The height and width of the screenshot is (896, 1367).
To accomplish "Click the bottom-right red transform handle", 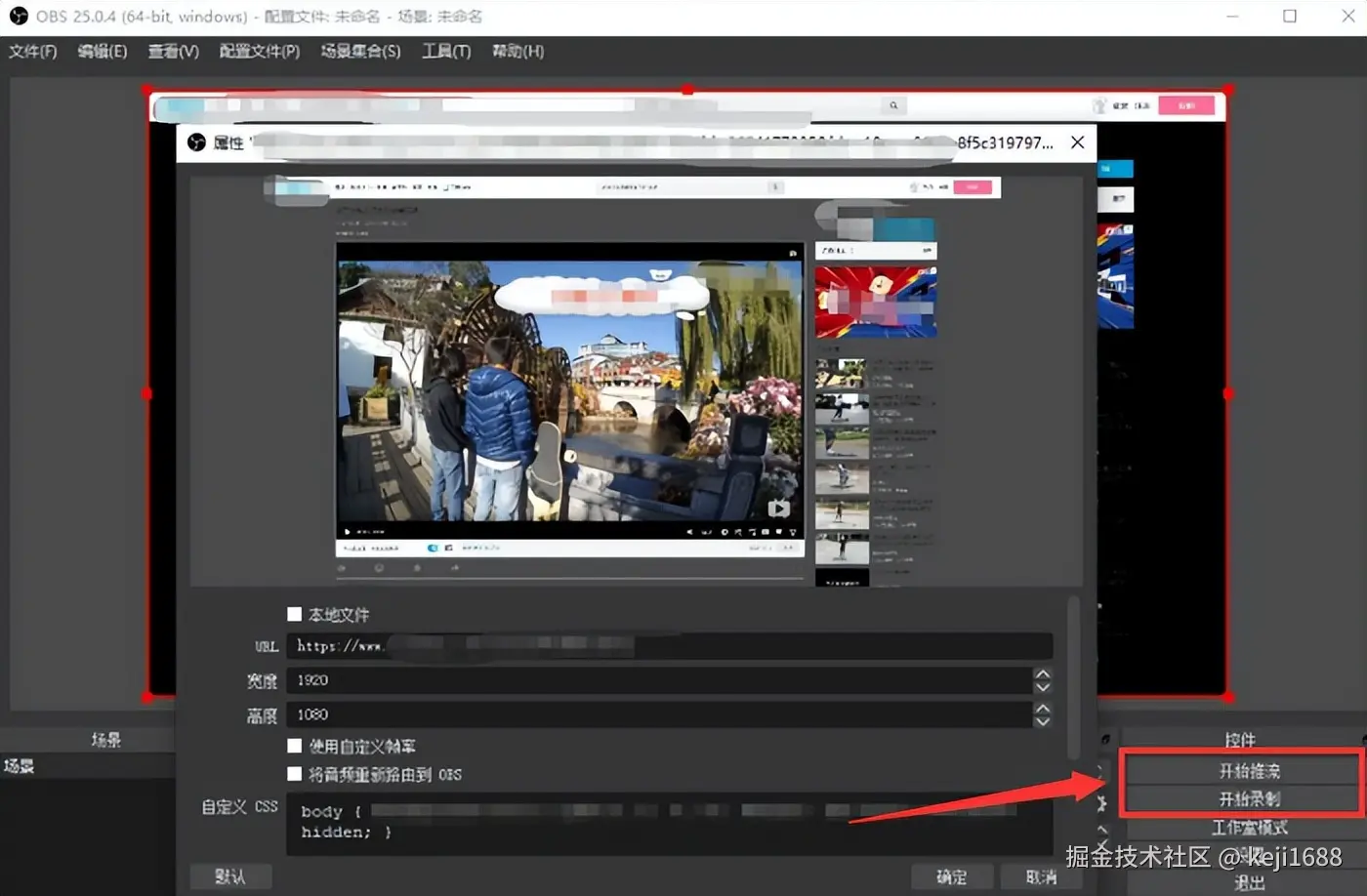I will (x=1228, y=697).
